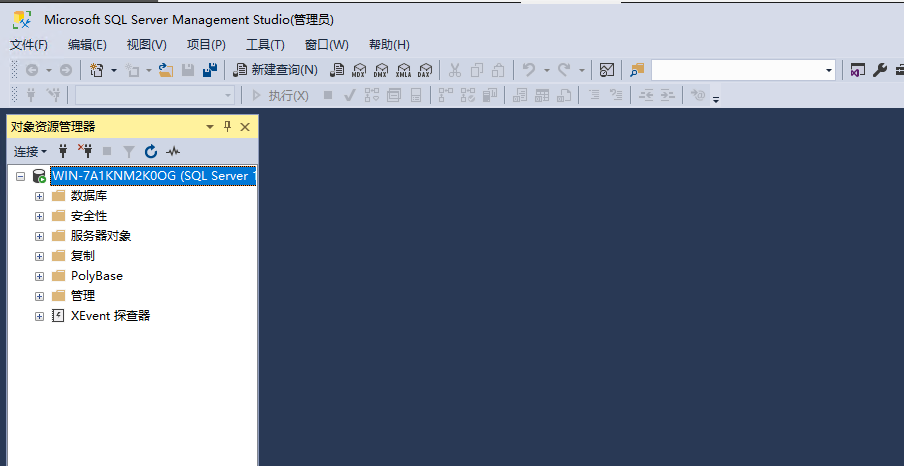Click the Copy toolbar icon
The height and width of the screenshot is (466, 904).
pos(477,70)
